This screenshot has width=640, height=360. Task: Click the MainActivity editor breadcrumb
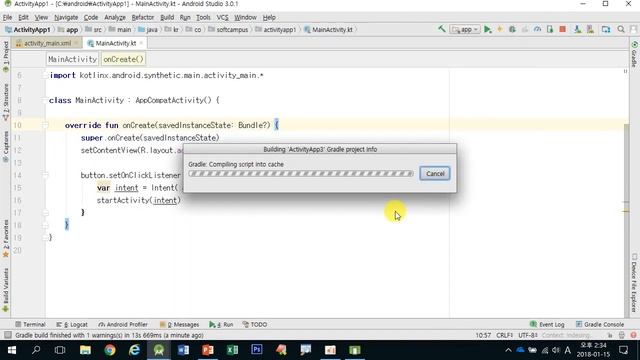click(x=72, y=59)
